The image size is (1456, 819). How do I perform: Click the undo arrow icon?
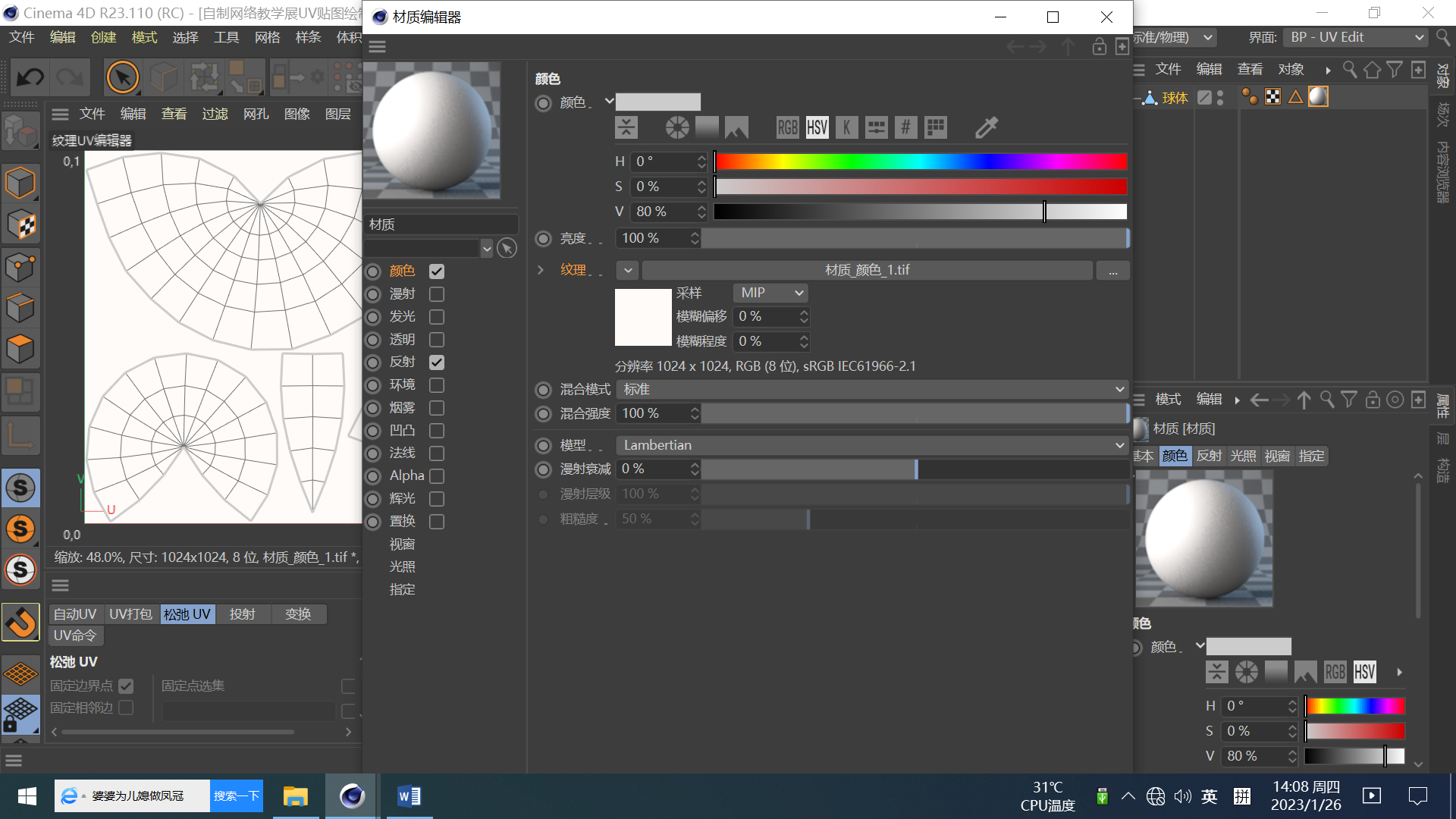(x=31, y=77)
